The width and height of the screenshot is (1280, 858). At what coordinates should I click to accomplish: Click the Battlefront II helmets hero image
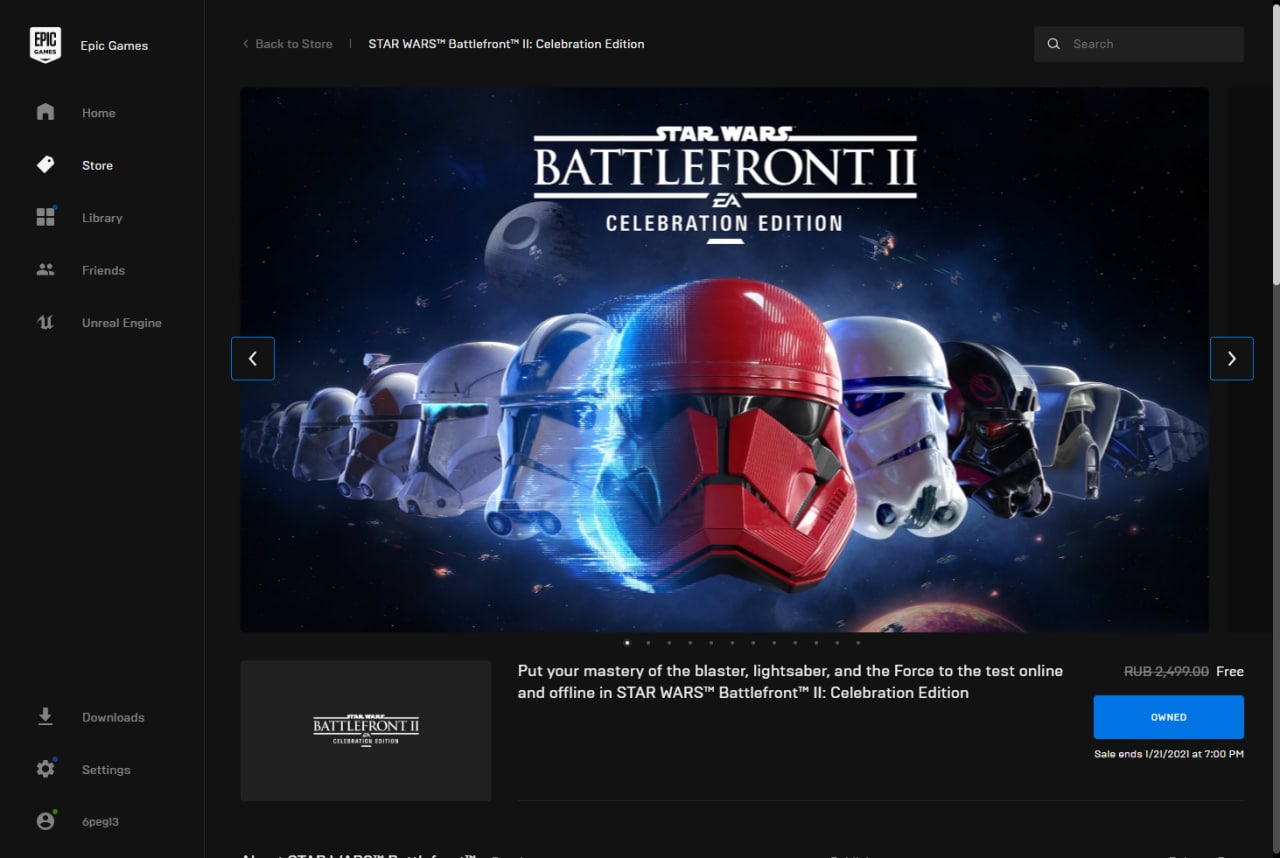coord(724,360)
